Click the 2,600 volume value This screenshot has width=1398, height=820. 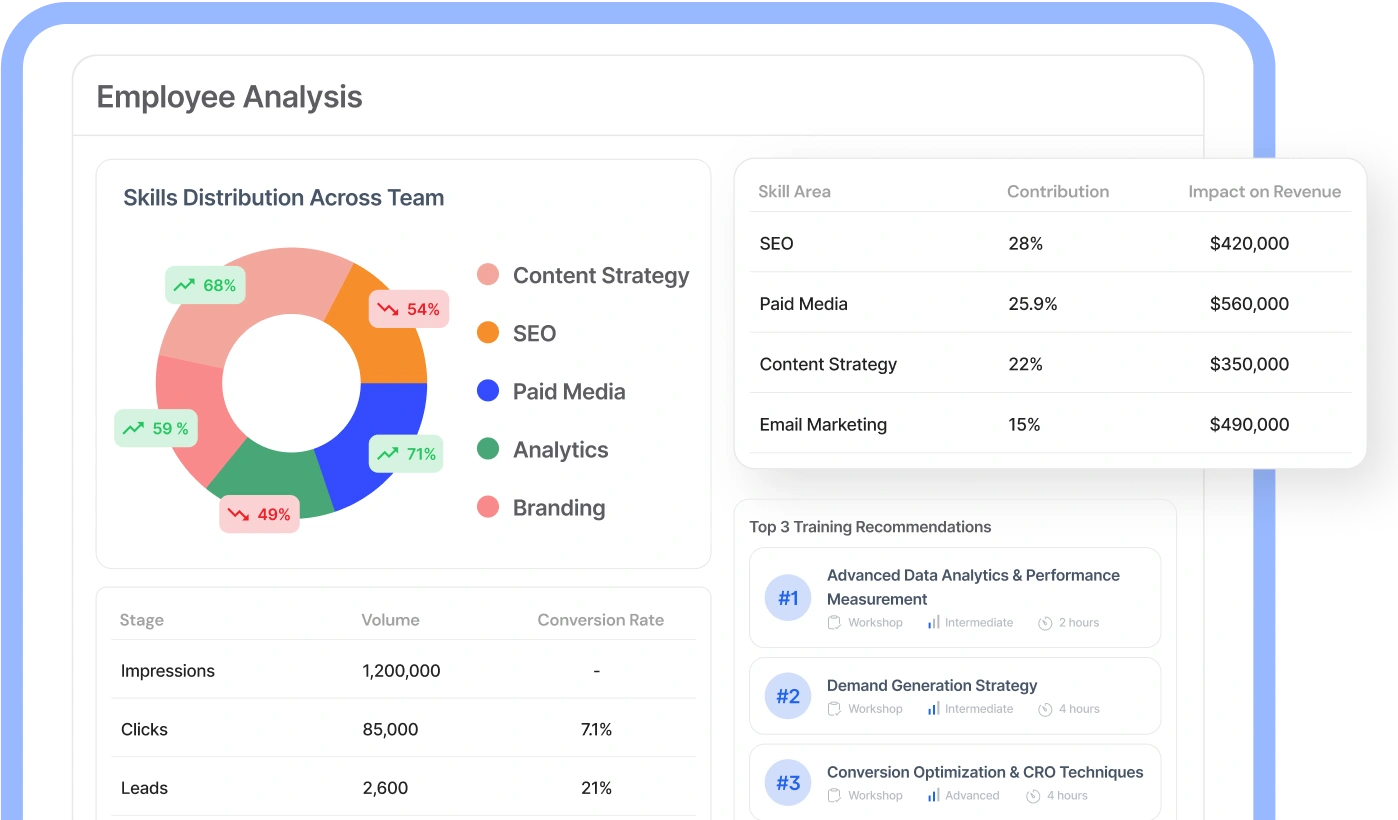pyautogui.click(x=385, y=788)
